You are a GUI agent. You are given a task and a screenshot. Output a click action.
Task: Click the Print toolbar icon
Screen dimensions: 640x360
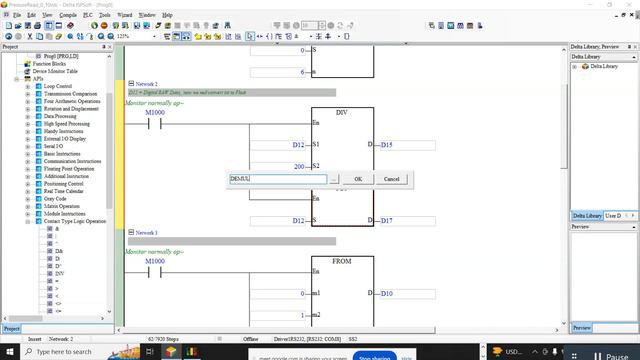38,25
